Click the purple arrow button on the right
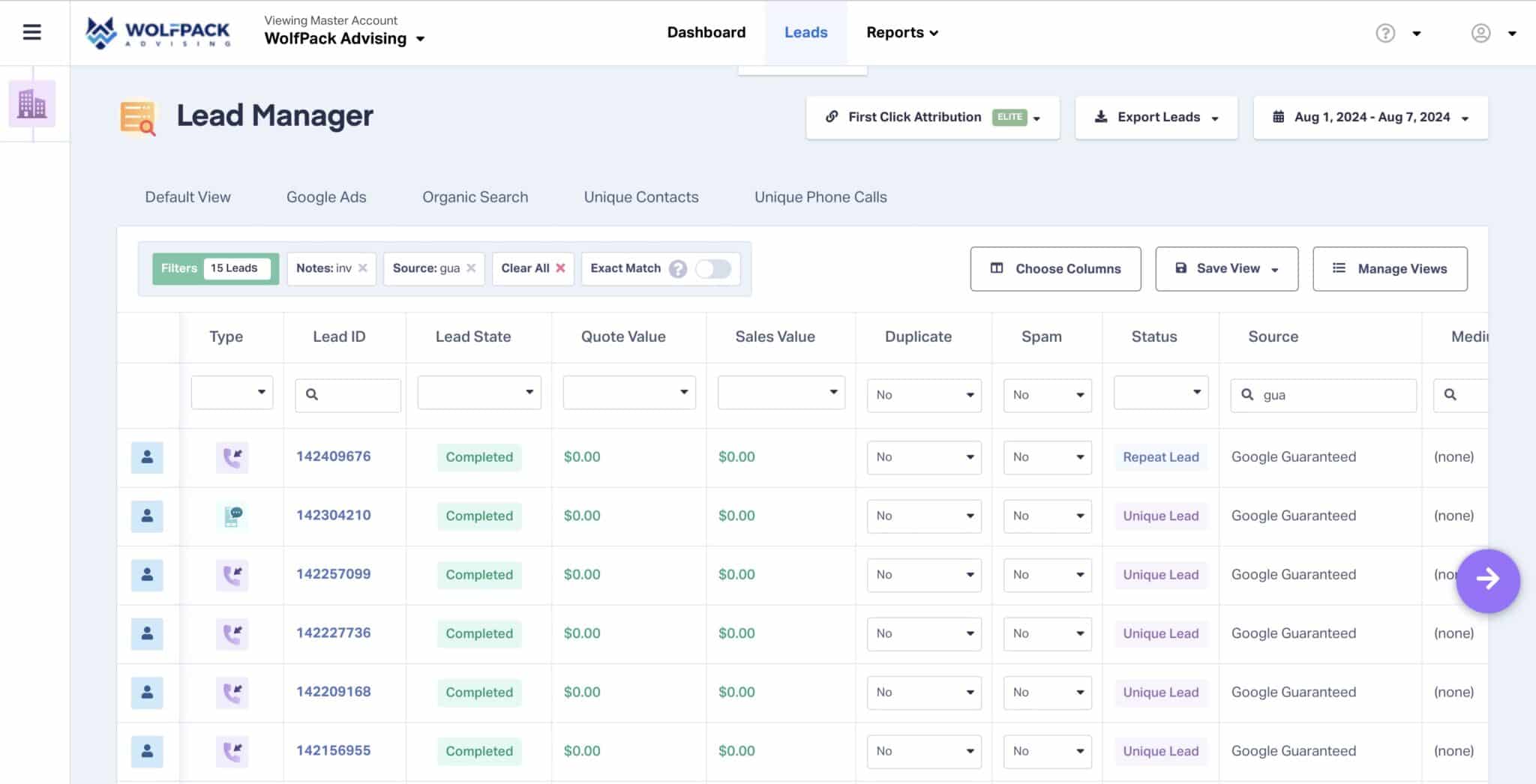Viewport: 1536px width, 784px height. tap(1488, 579)
